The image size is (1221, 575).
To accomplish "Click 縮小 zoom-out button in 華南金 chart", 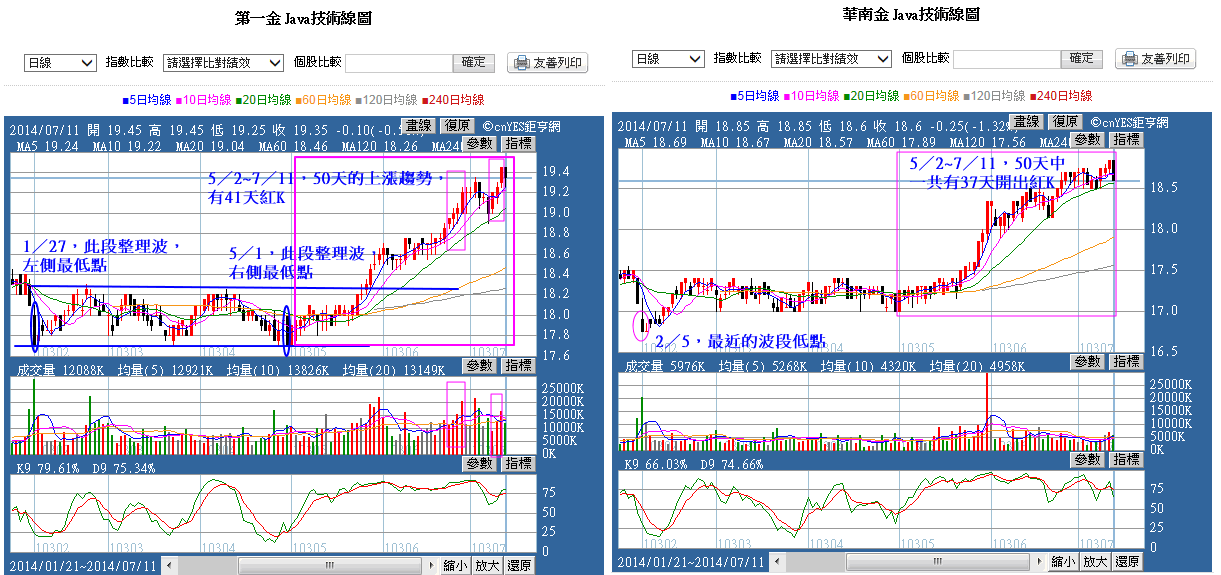I will pyautogui.click(x=1063, y=562).
